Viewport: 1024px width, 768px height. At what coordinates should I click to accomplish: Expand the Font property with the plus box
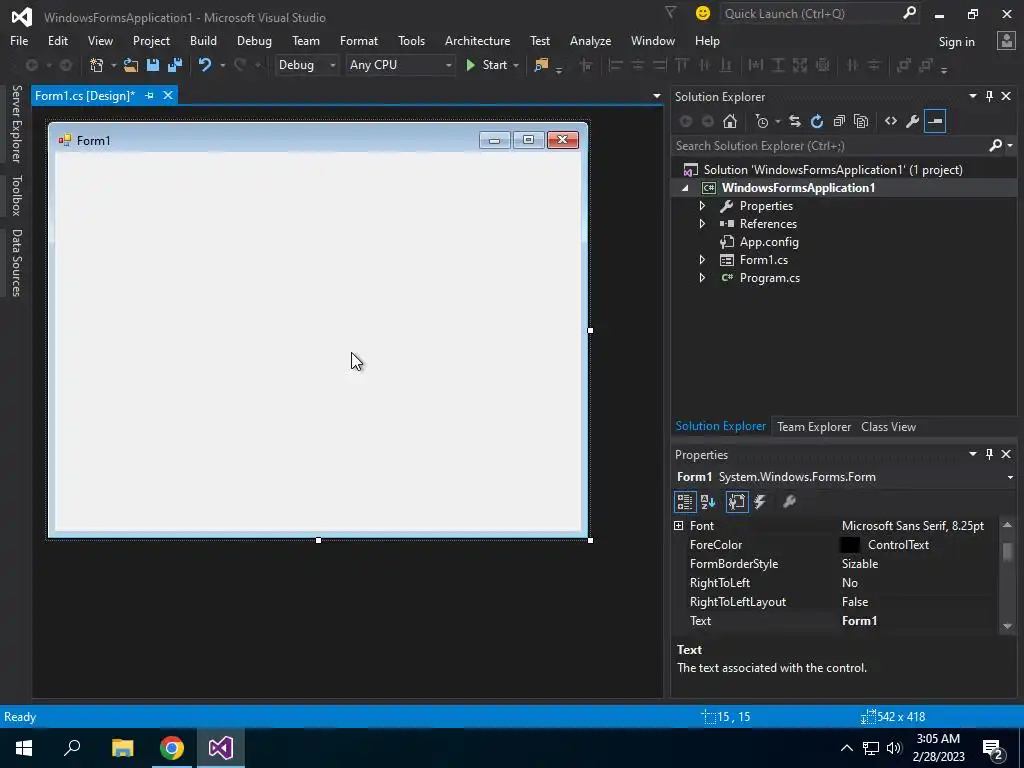679,526
